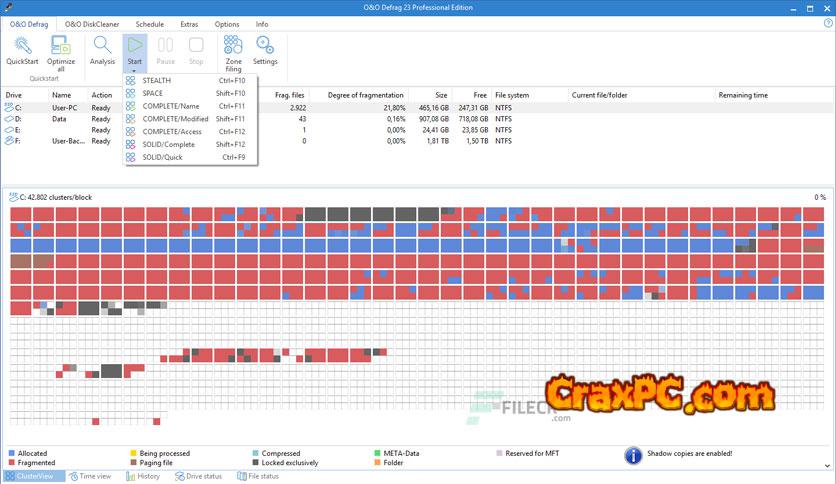
Task: Click the shadow copies info icon
Action: (x=633, y=456)
